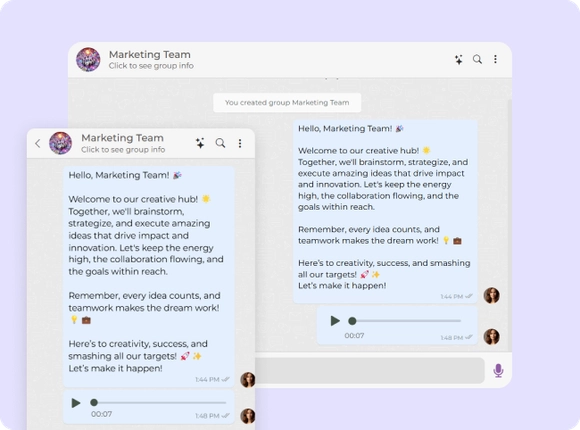Click 'Click to see group info' in mobile header
Image resolution: width=580 pixels, height=430 pixels.
click(123, 150)
